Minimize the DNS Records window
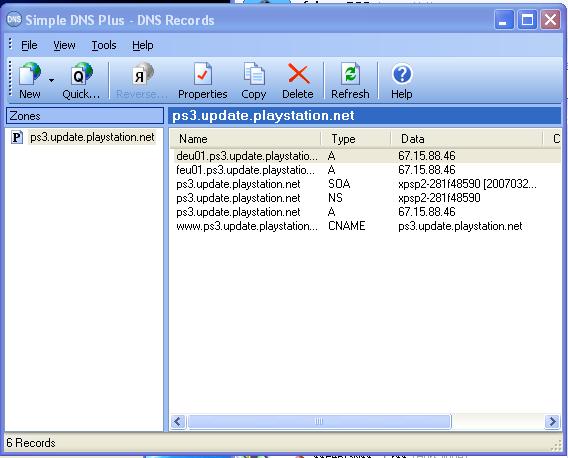The height and width of the screenshot is (458, 568). [504, 19]
